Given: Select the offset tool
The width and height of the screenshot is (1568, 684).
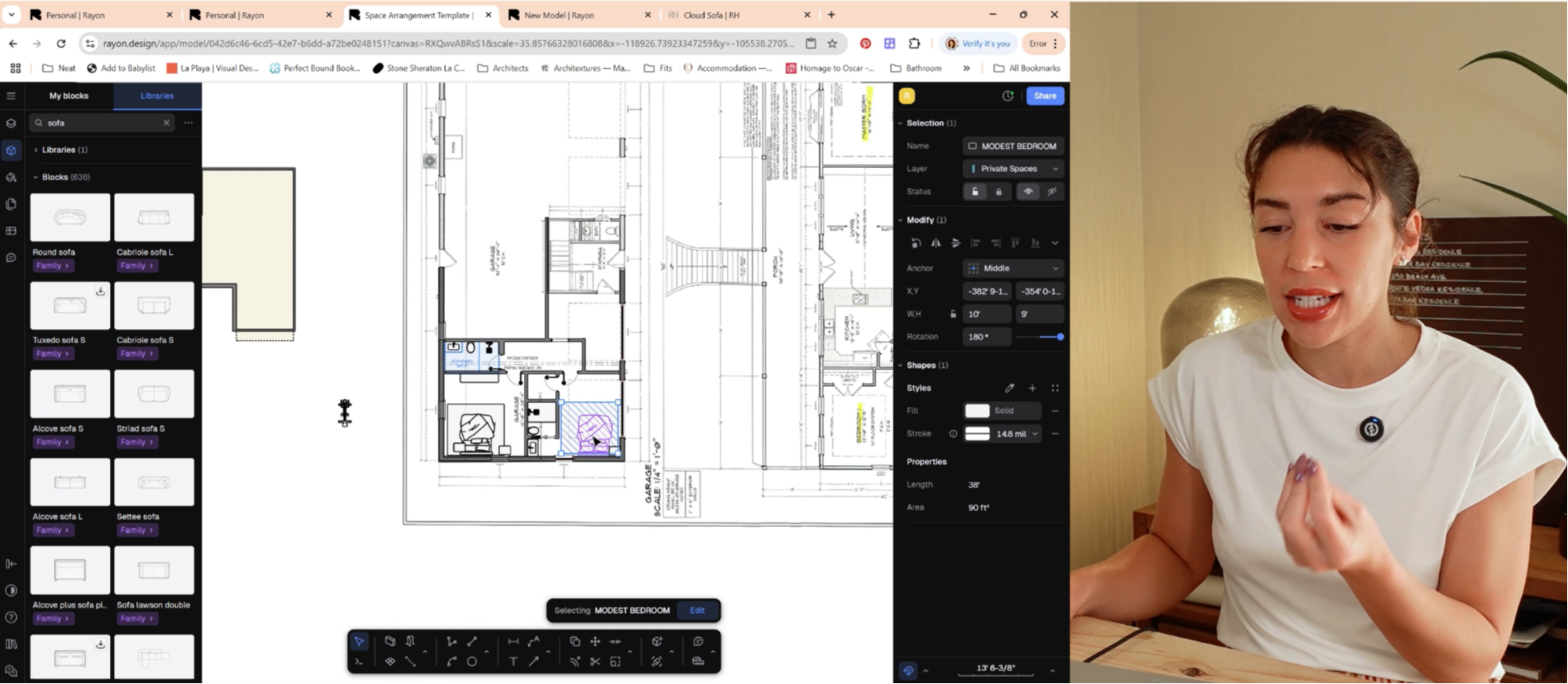Looking at the screenshot, I should pos(575,662).
